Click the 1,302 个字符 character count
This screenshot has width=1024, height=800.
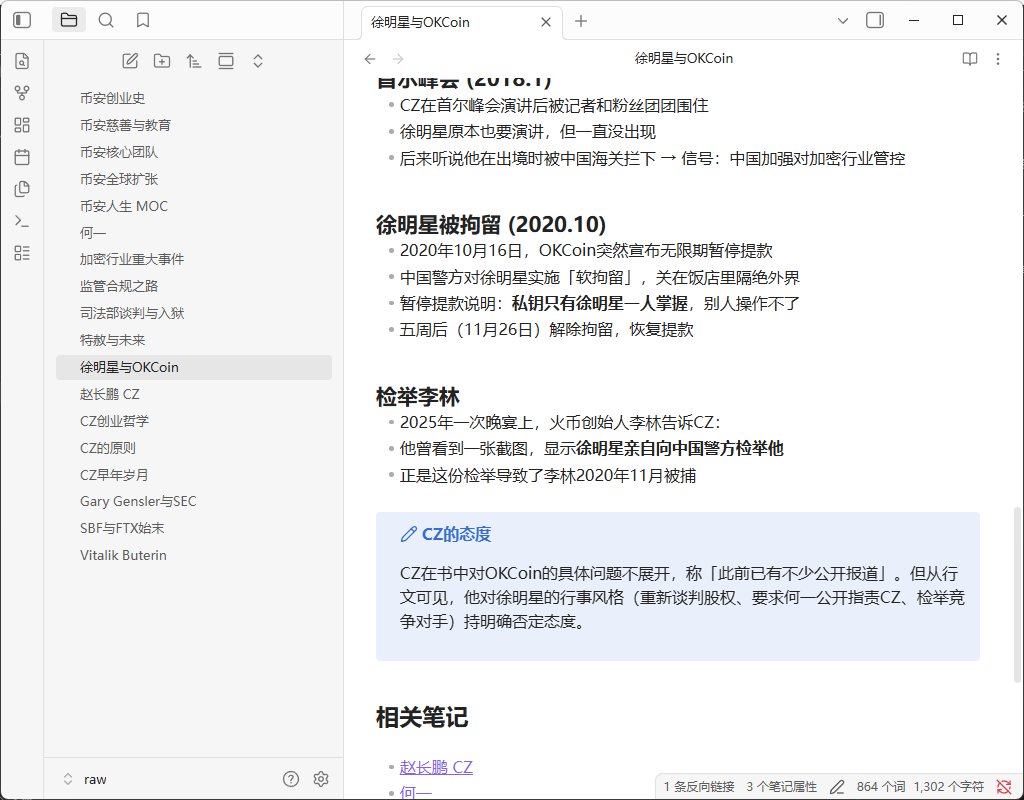tap(948, 787)
